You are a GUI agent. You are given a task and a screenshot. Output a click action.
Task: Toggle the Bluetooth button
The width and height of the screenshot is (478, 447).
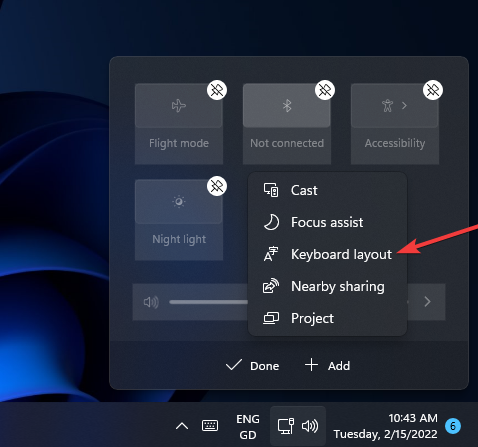(x=287, y=106)
